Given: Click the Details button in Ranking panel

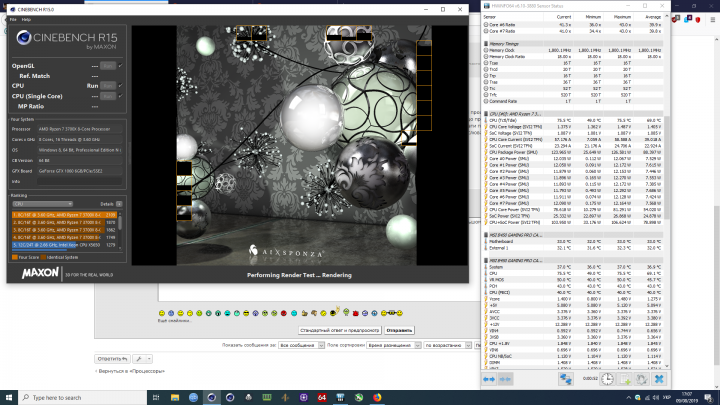Looking at the screenshot, I should (119, 204).
